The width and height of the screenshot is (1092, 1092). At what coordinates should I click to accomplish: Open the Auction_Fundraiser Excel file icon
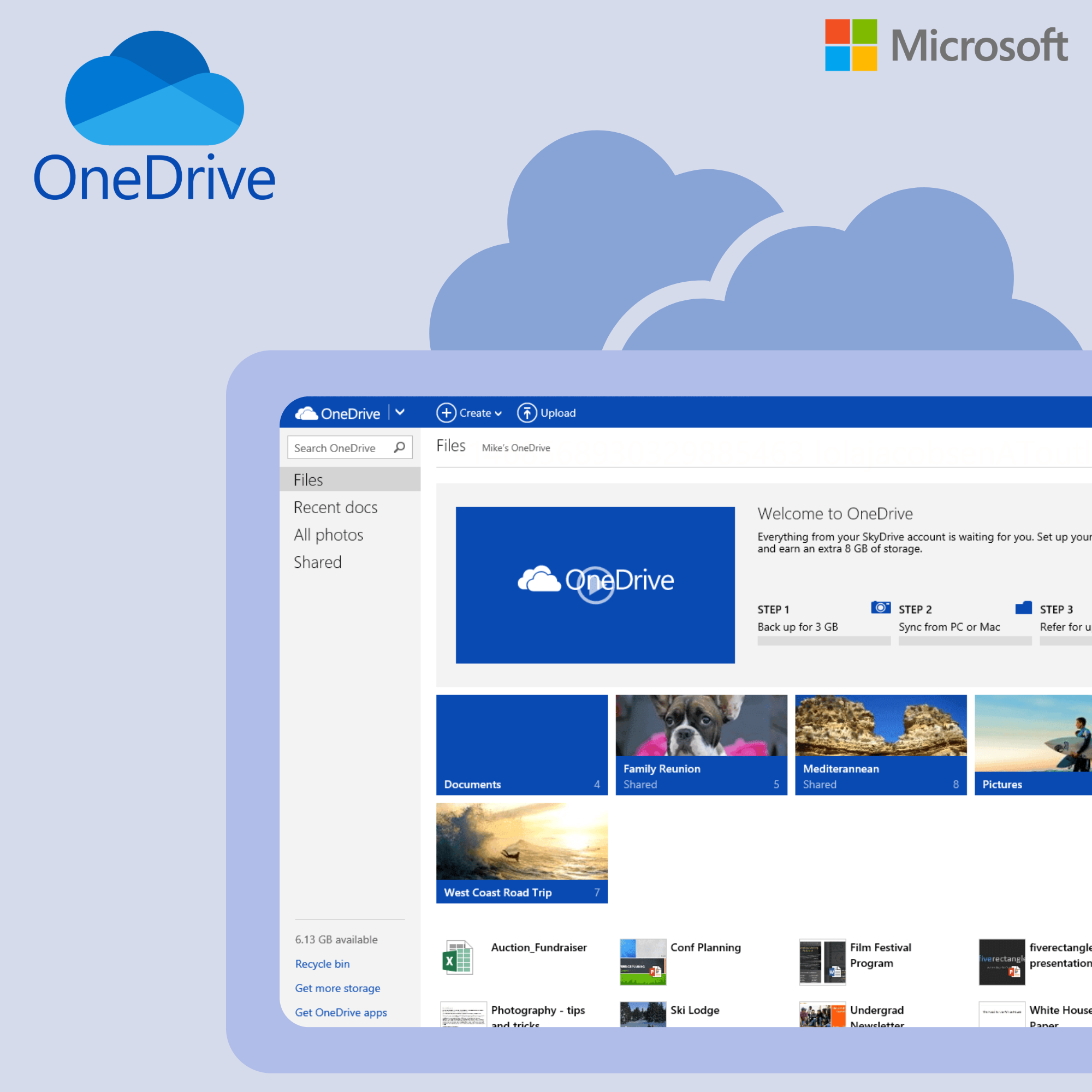coord(457,958)
